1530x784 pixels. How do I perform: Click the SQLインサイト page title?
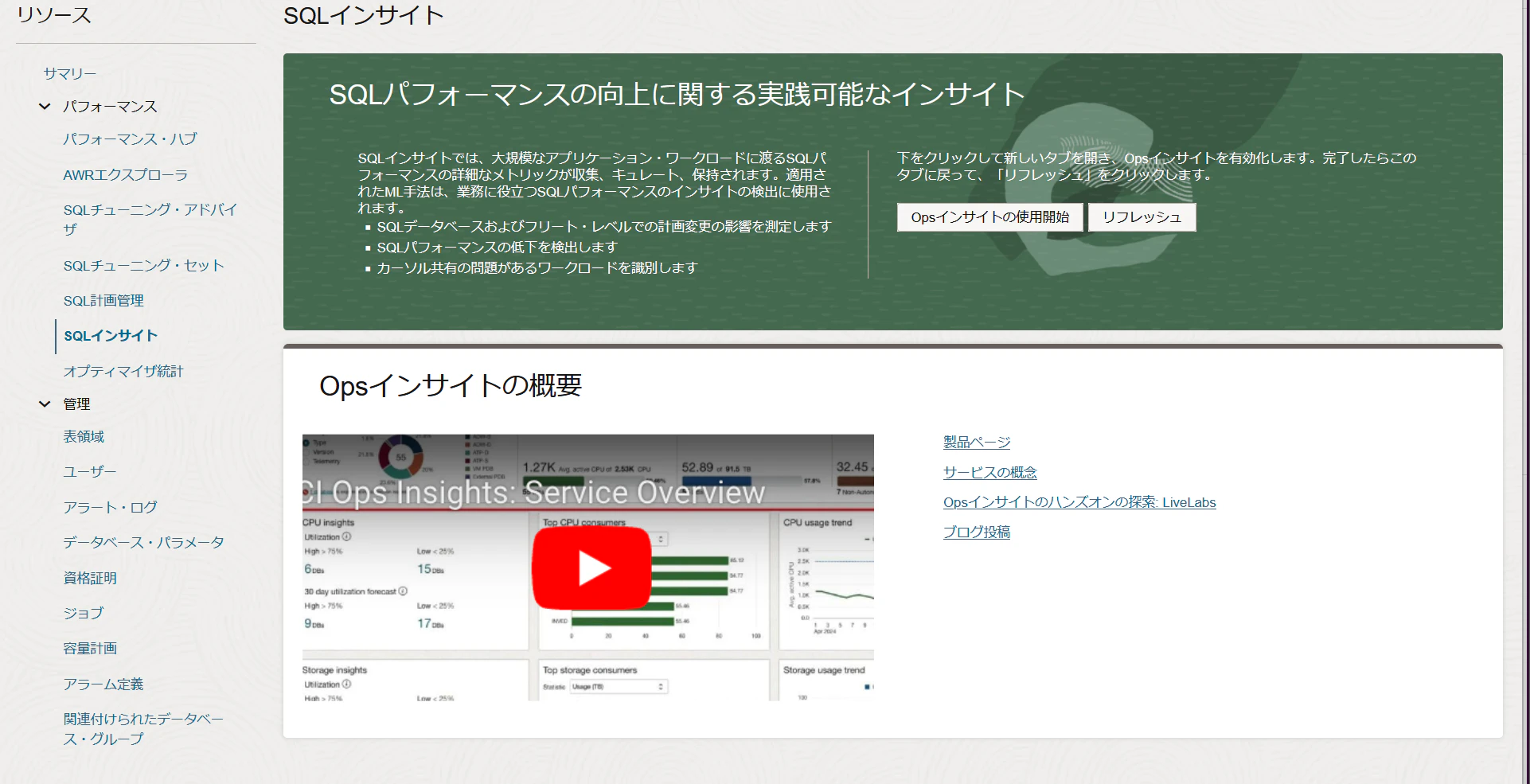tap(364, 16)
